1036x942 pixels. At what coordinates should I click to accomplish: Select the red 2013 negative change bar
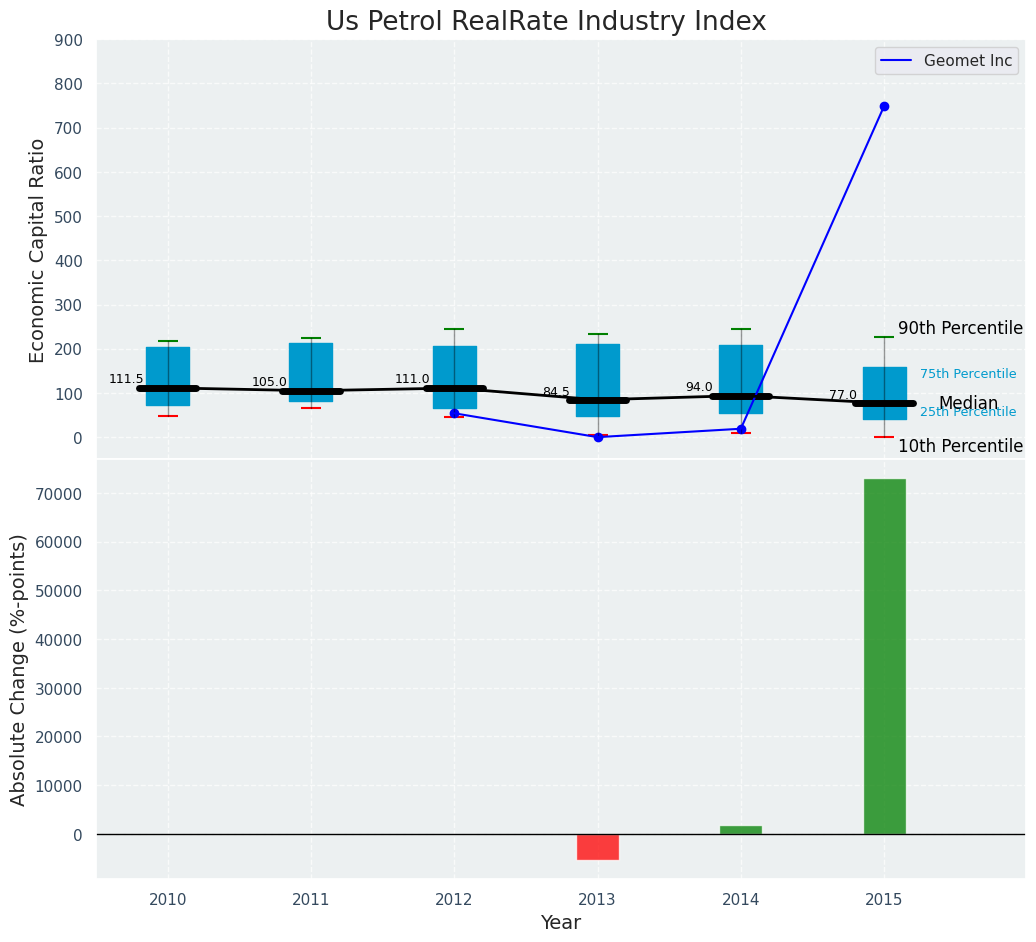598,846
